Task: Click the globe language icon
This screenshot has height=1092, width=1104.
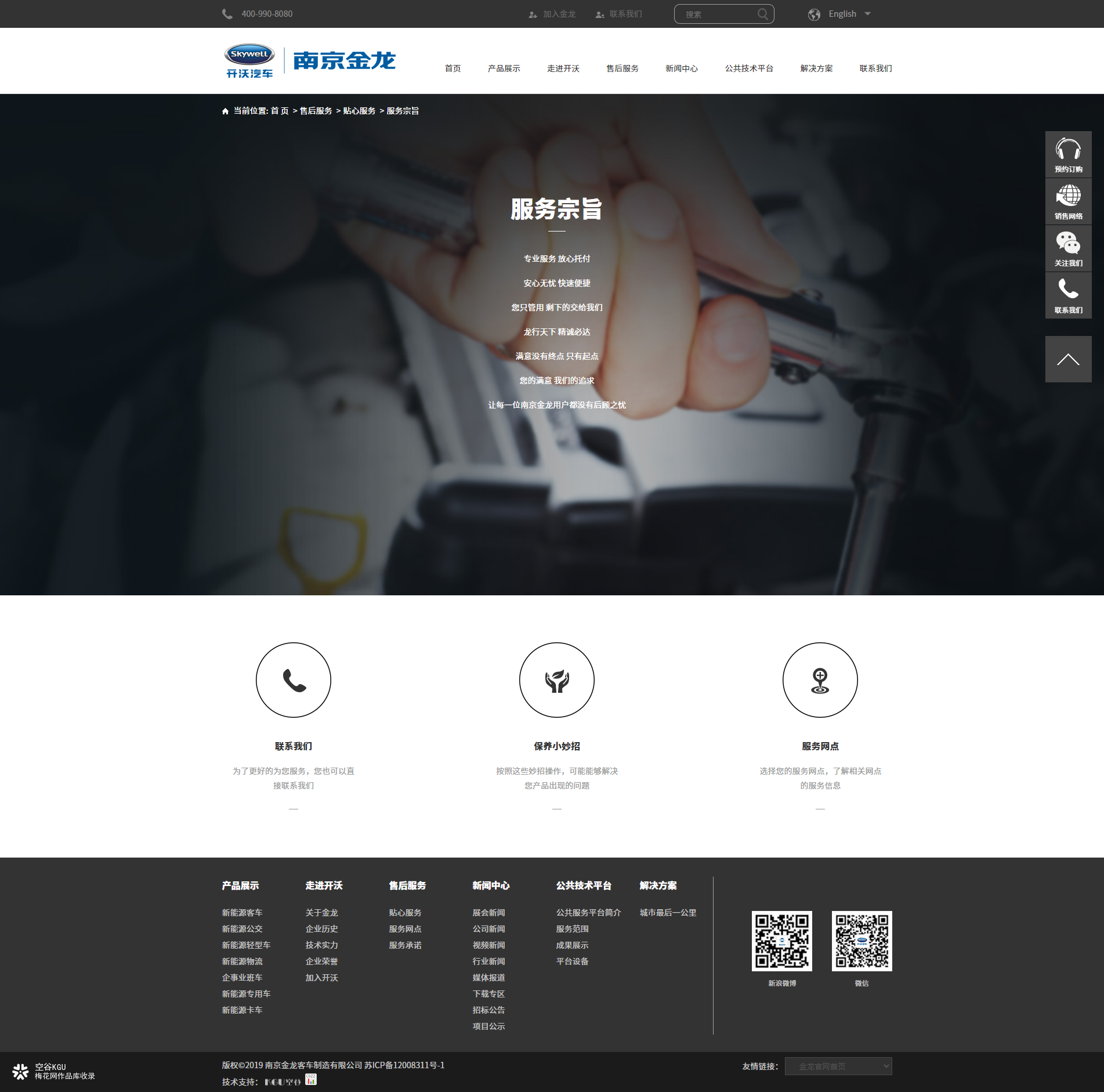Action: click(815, 15)
